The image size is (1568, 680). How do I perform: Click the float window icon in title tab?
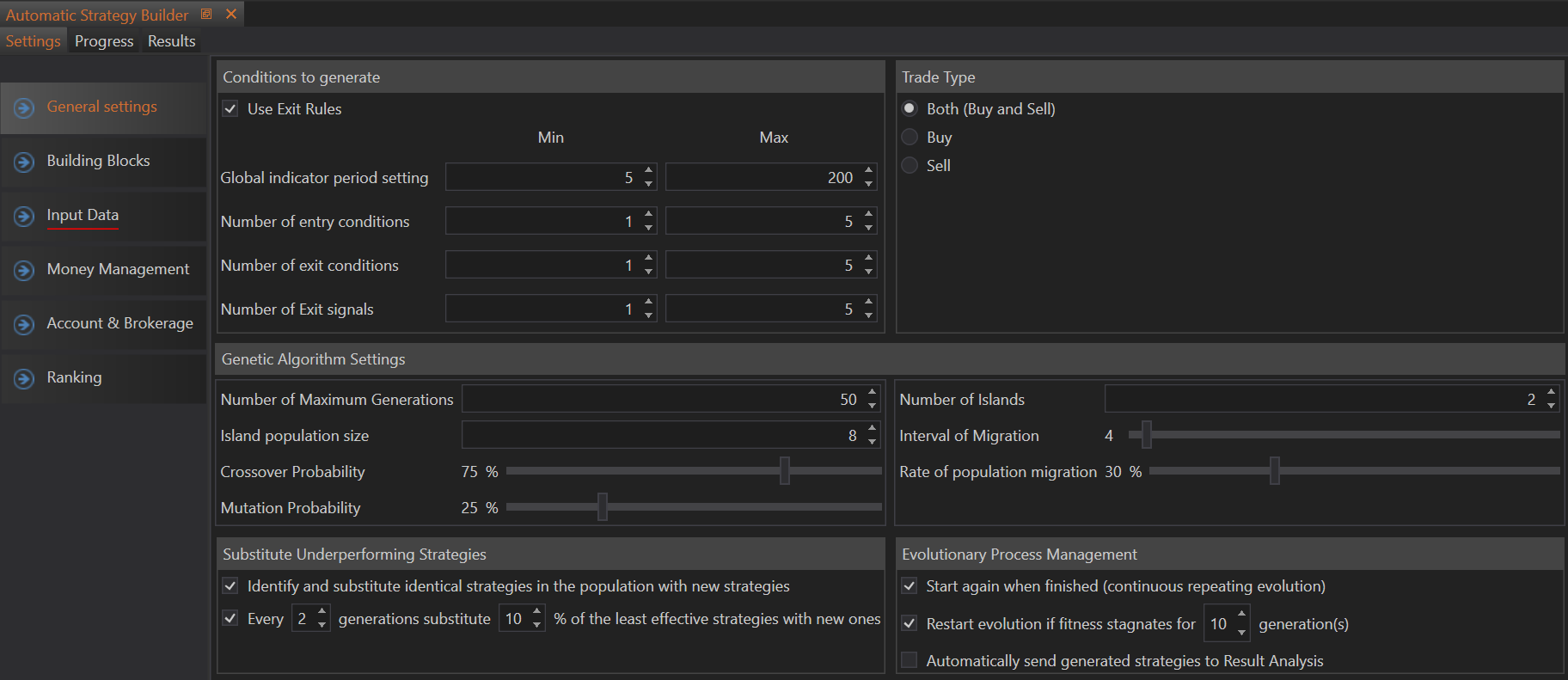[206, 14]
